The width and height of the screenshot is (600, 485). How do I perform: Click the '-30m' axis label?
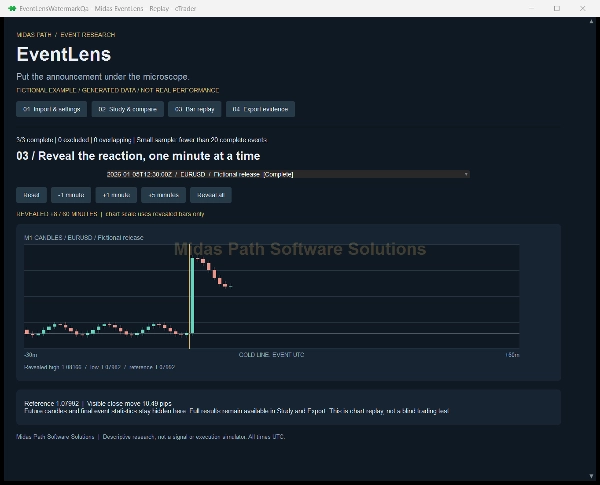[x=31, y=355]
